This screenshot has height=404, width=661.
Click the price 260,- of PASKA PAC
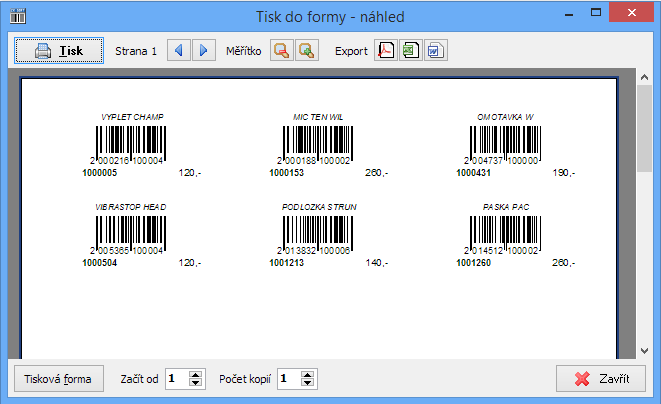click(564, 263)
